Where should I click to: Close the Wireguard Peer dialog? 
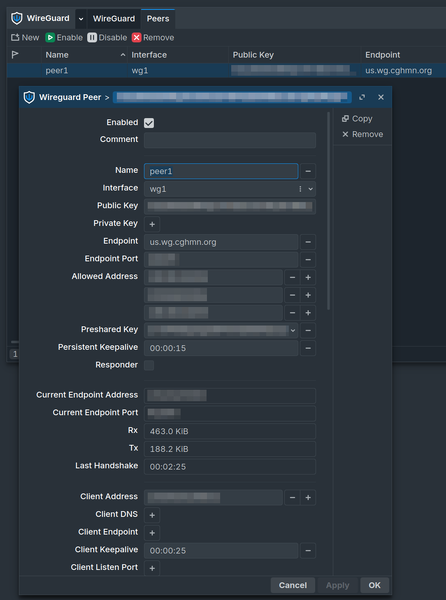(381, 97)
